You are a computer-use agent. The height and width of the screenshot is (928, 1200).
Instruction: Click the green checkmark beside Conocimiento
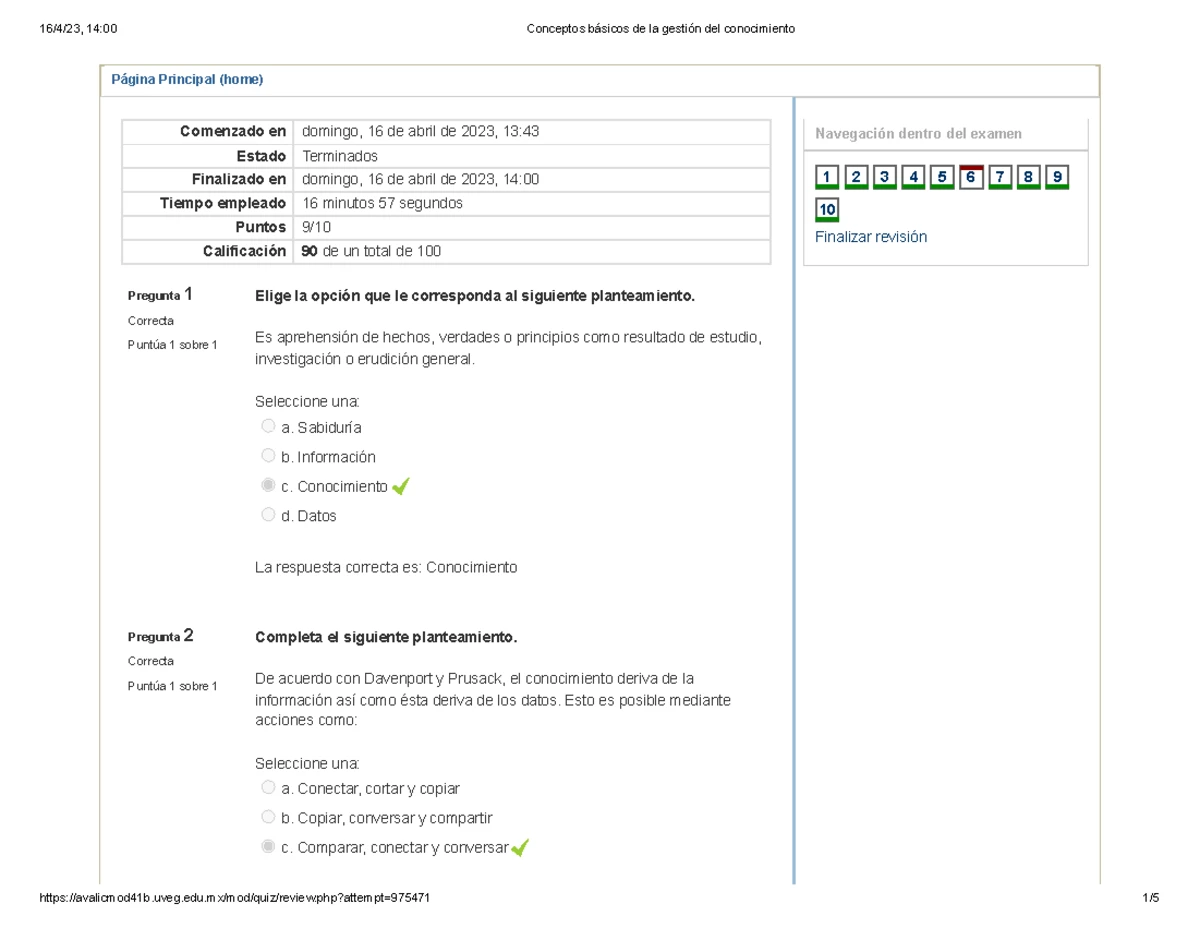(400, 487)
